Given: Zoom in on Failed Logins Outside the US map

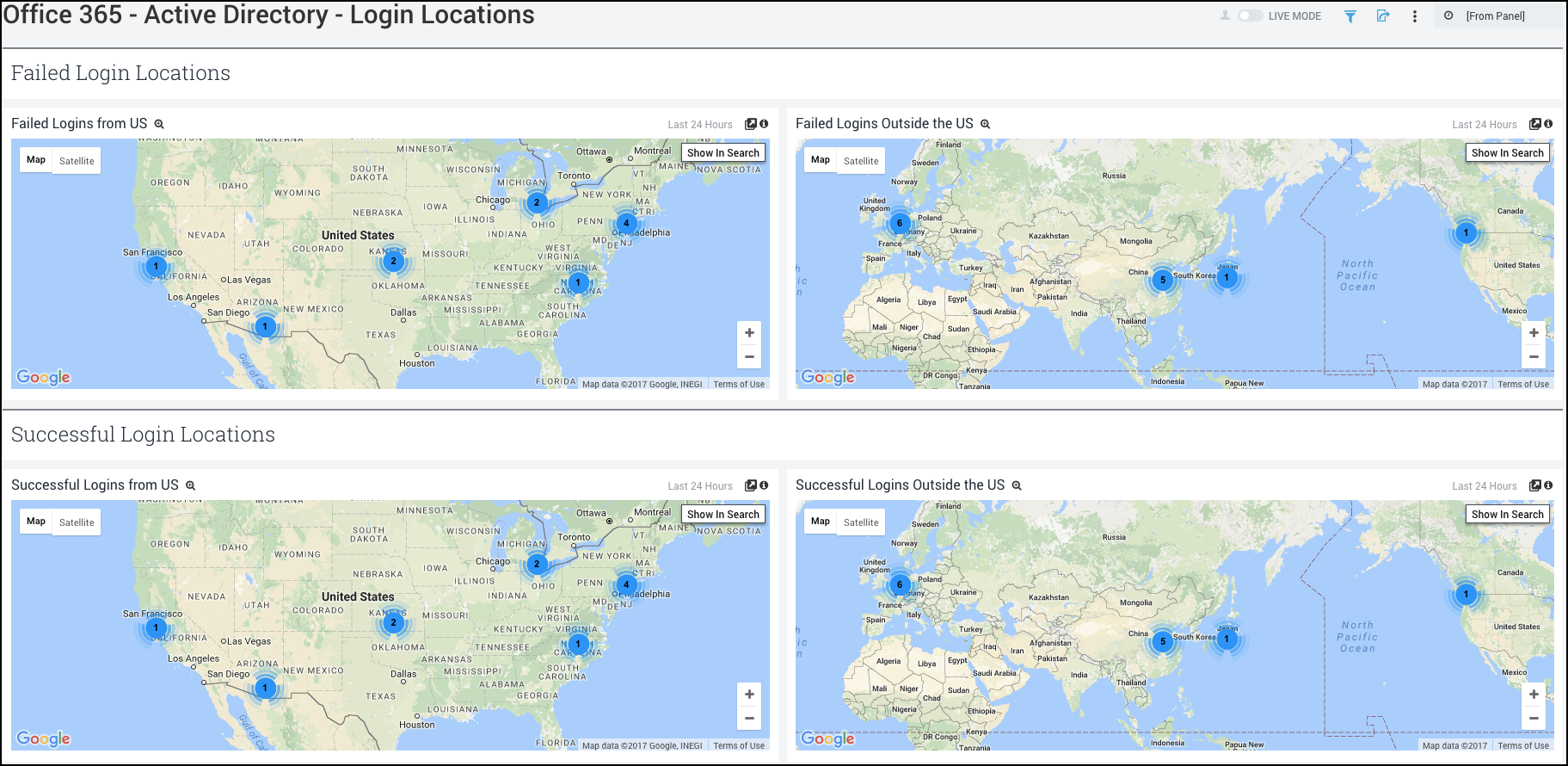Looking at the screenshot, I should coord(1534,333).
